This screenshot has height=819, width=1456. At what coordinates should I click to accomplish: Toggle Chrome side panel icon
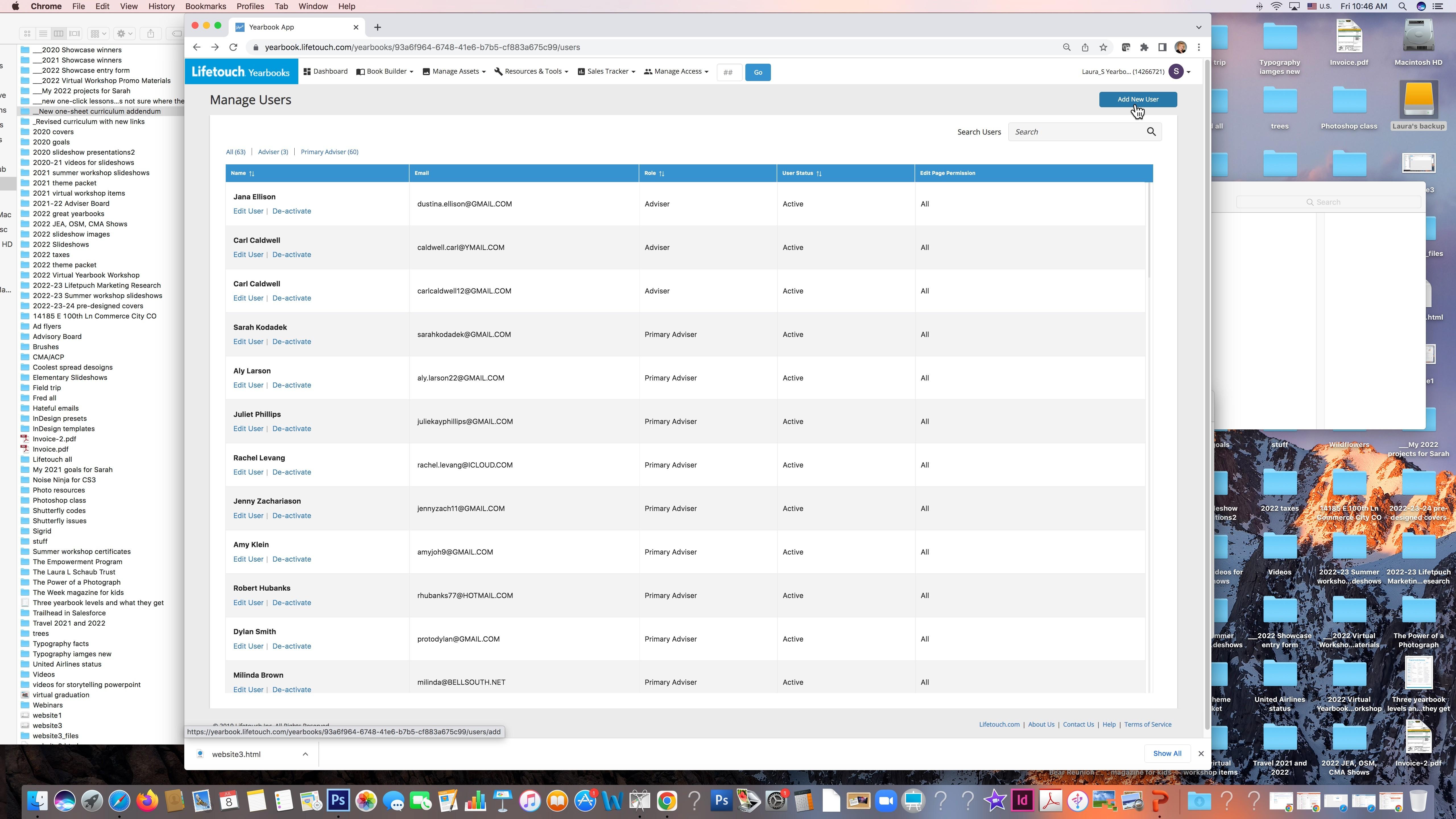coord(1162,47)
